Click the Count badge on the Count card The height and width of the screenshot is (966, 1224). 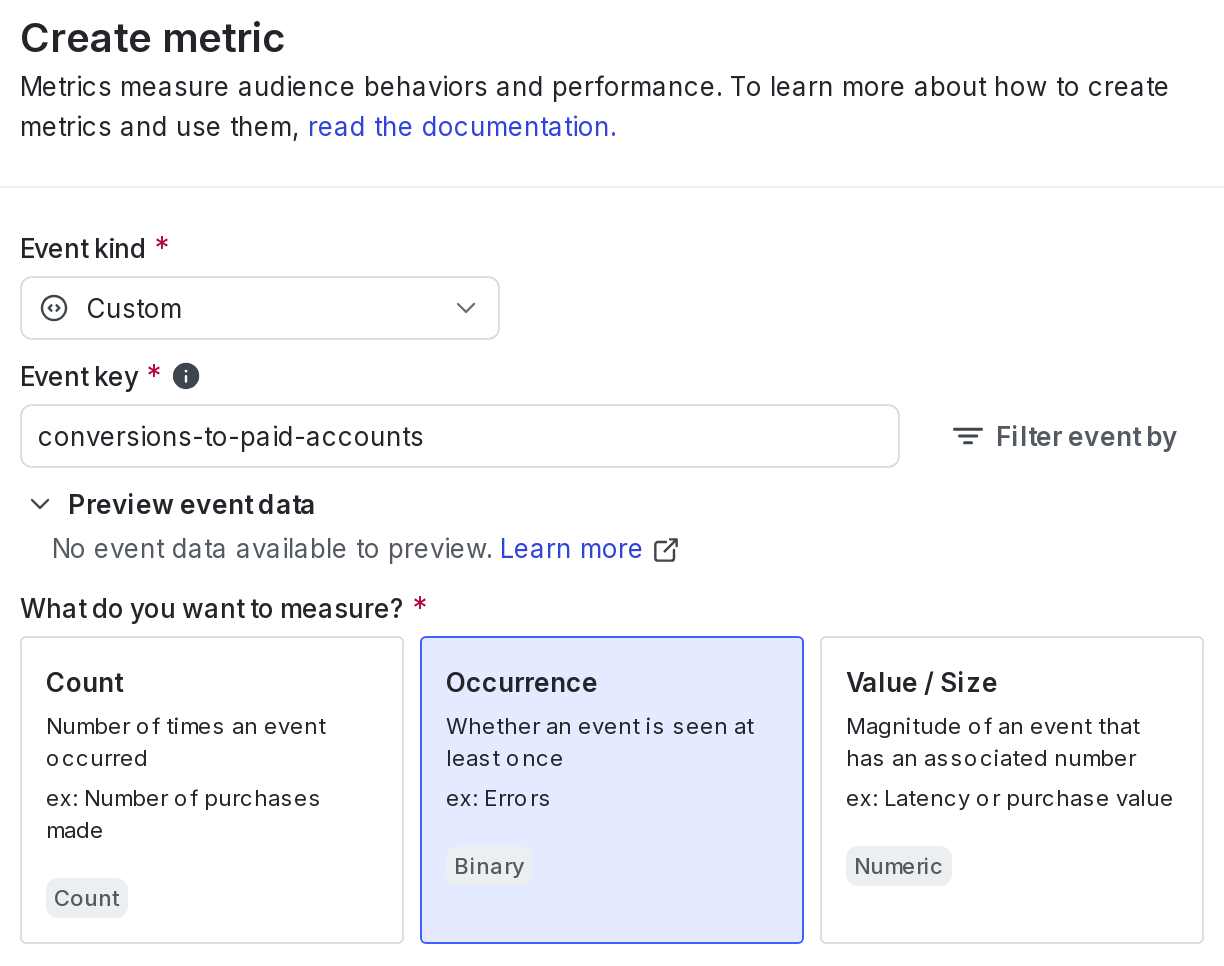click(86, 898)
